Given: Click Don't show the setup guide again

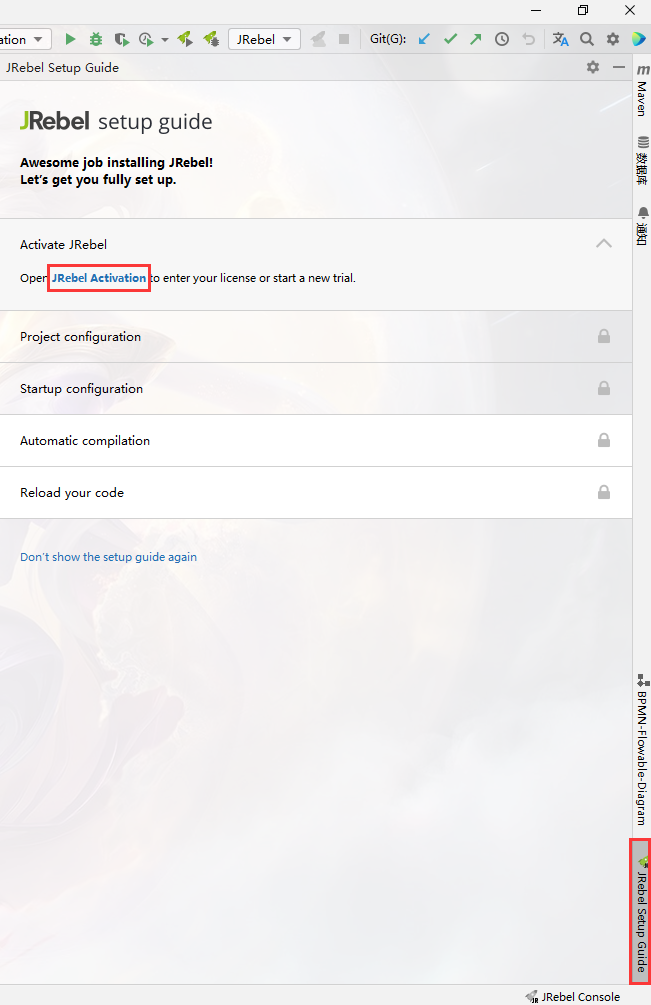Looking at the screenshot, I should pos(108,556).
